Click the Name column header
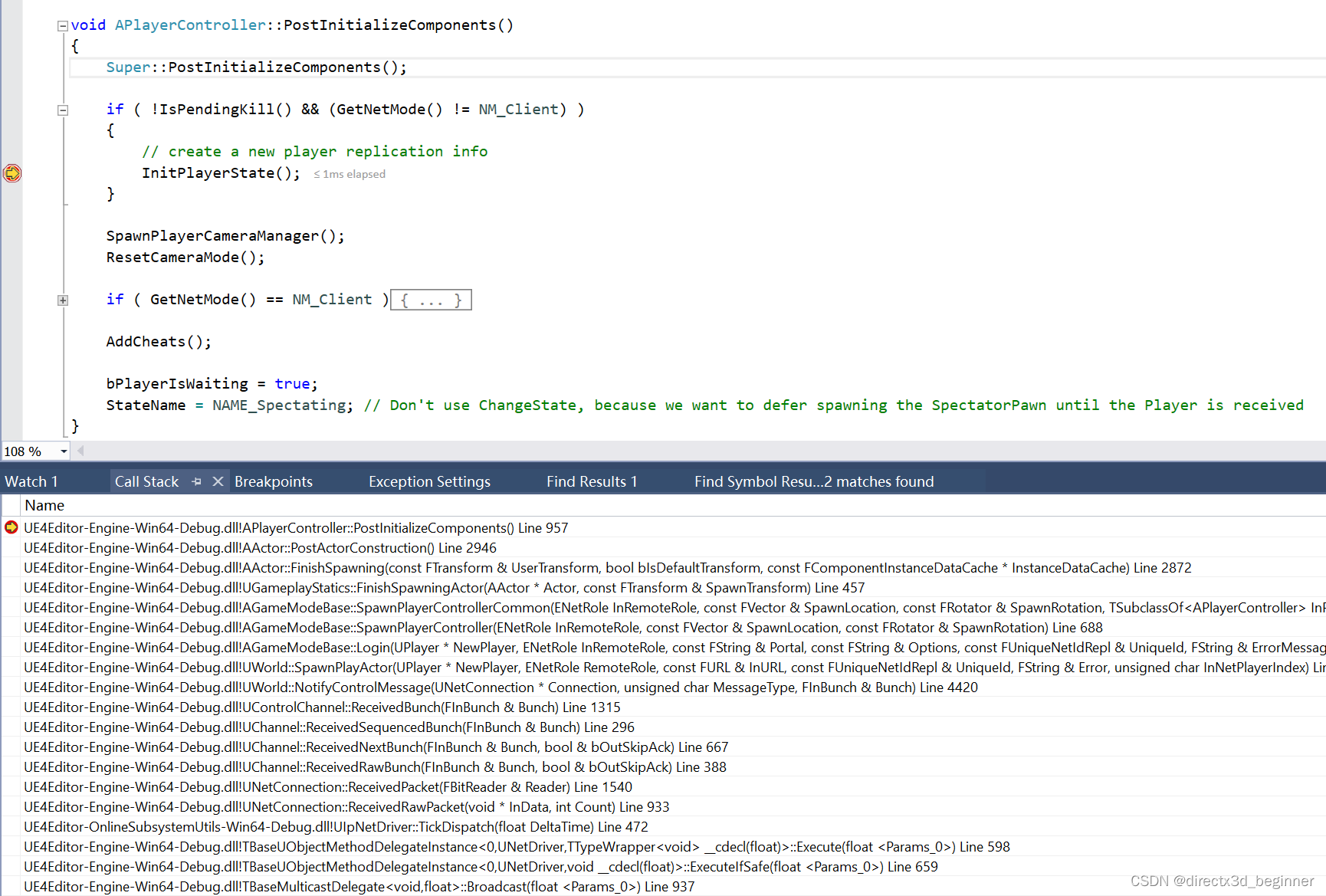Viewport: 1326px width, 896px height. 44,505
